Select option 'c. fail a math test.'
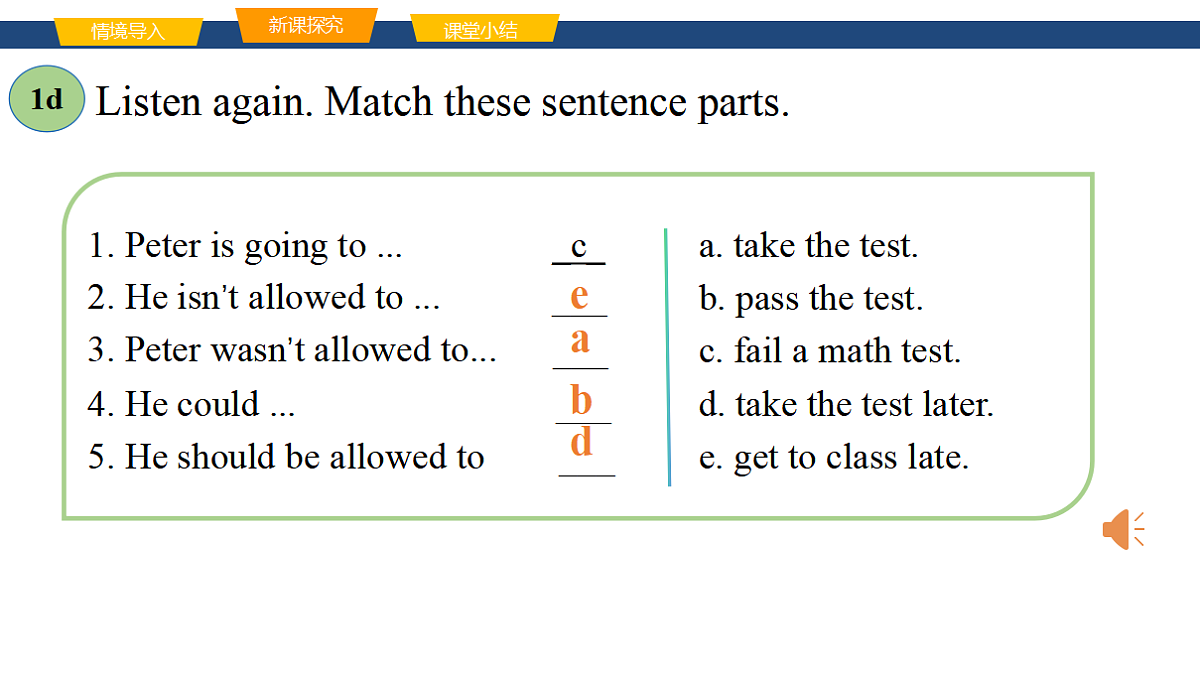The width and height of the screenshot is (1200, 675). pos(829,351)
